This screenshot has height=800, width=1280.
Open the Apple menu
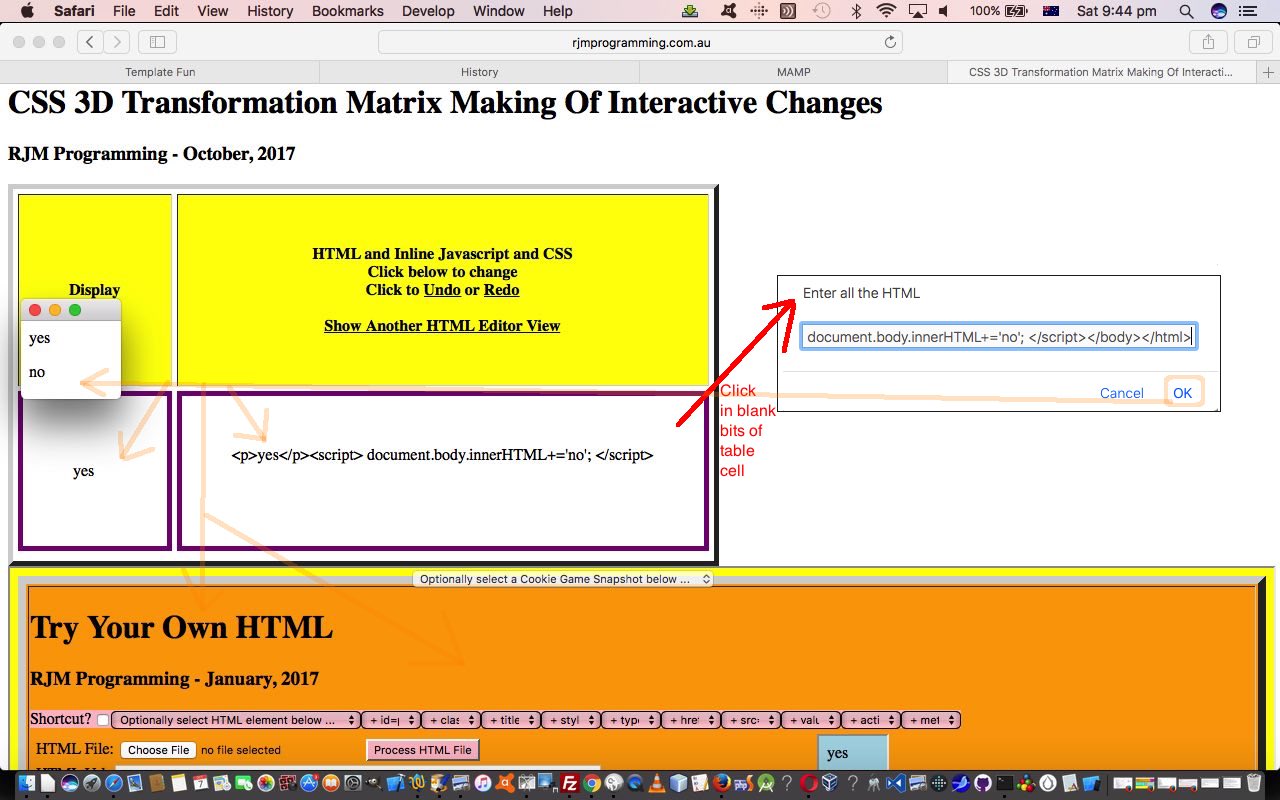click(26, 11)
